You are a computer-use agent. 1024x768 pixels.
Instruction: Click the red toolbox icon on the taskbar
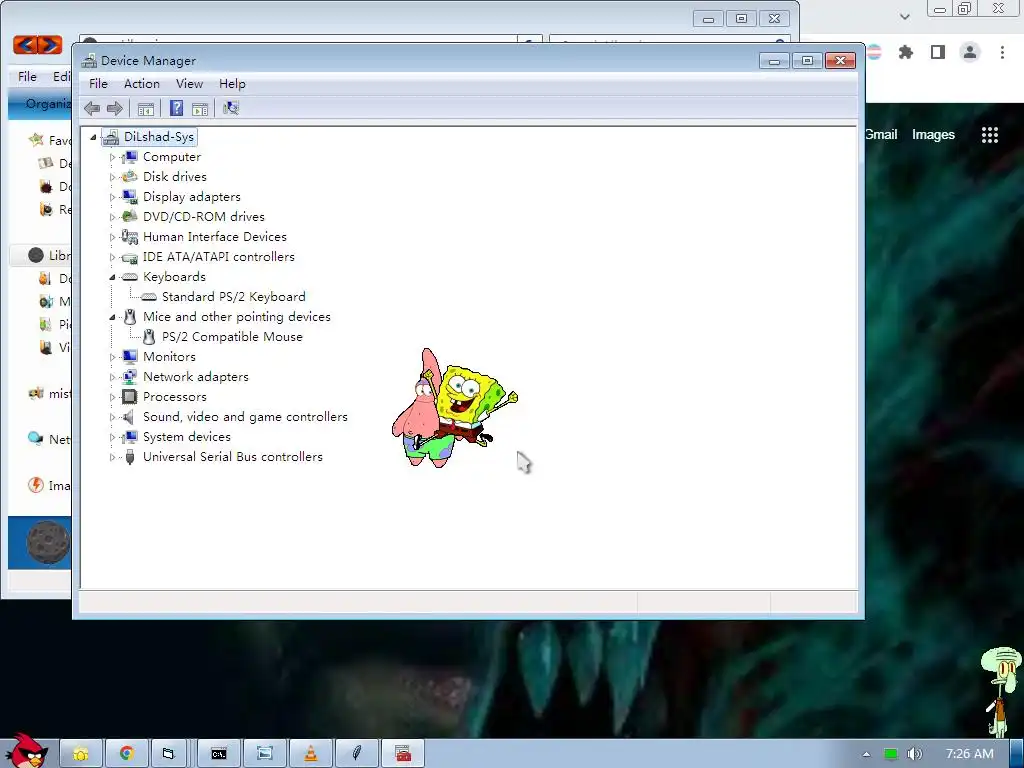[x=403, y=754]
